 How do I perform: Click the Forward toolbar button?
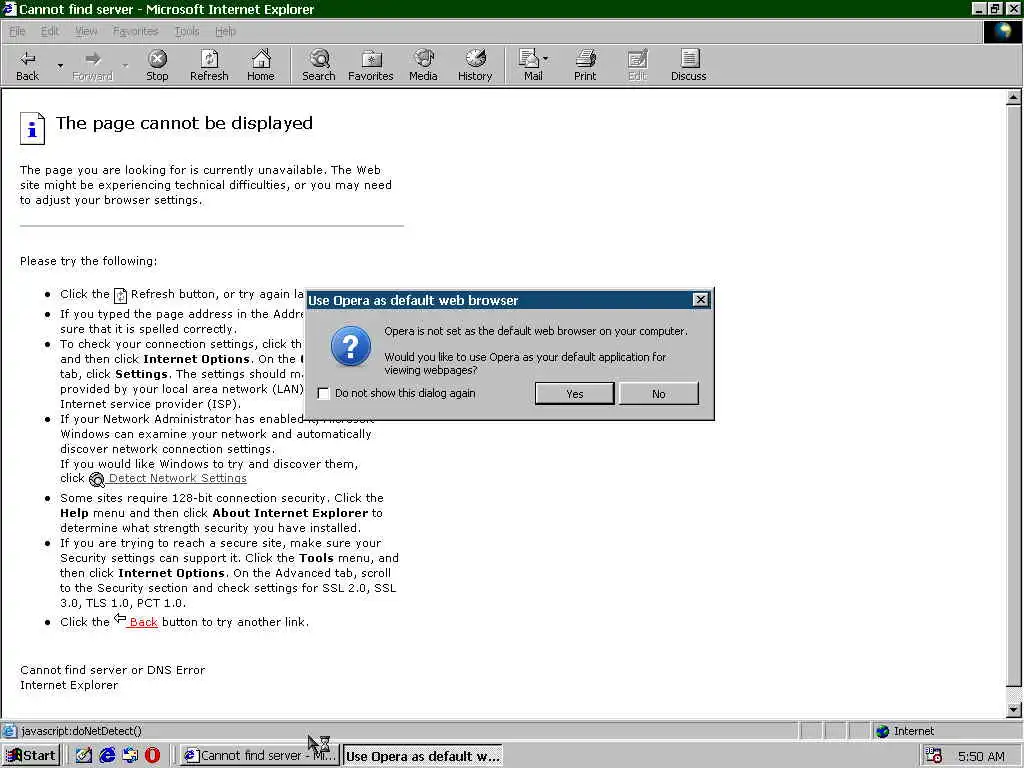92,65
